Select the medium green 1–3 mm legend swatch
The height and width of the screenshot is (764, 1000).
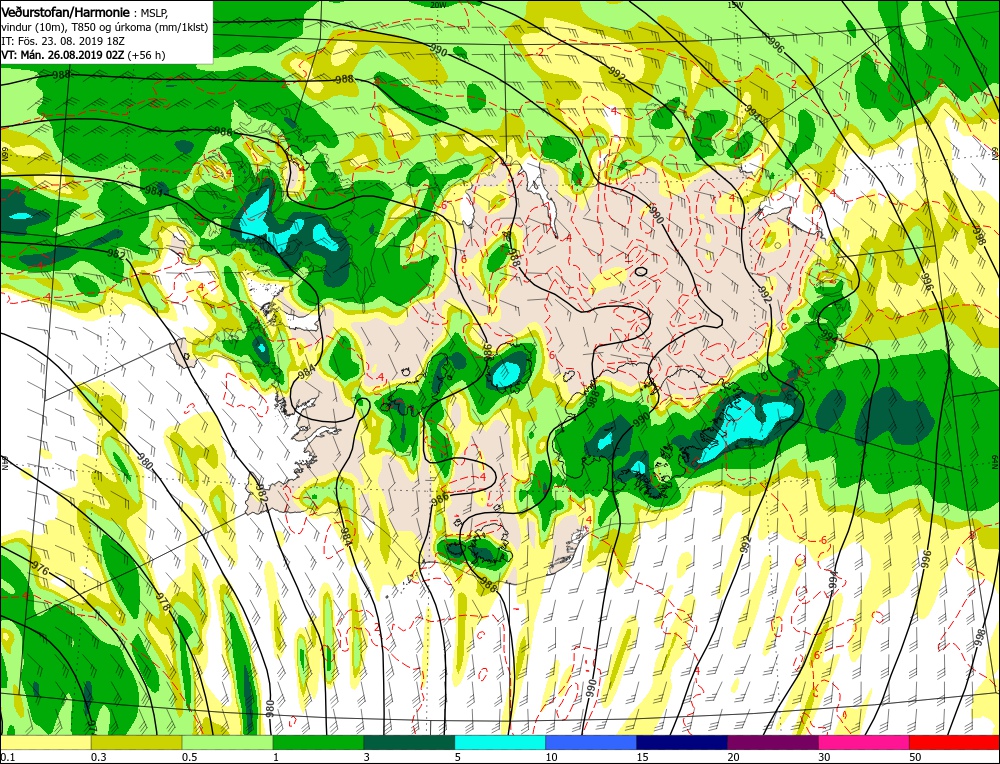tap(318, 742)
